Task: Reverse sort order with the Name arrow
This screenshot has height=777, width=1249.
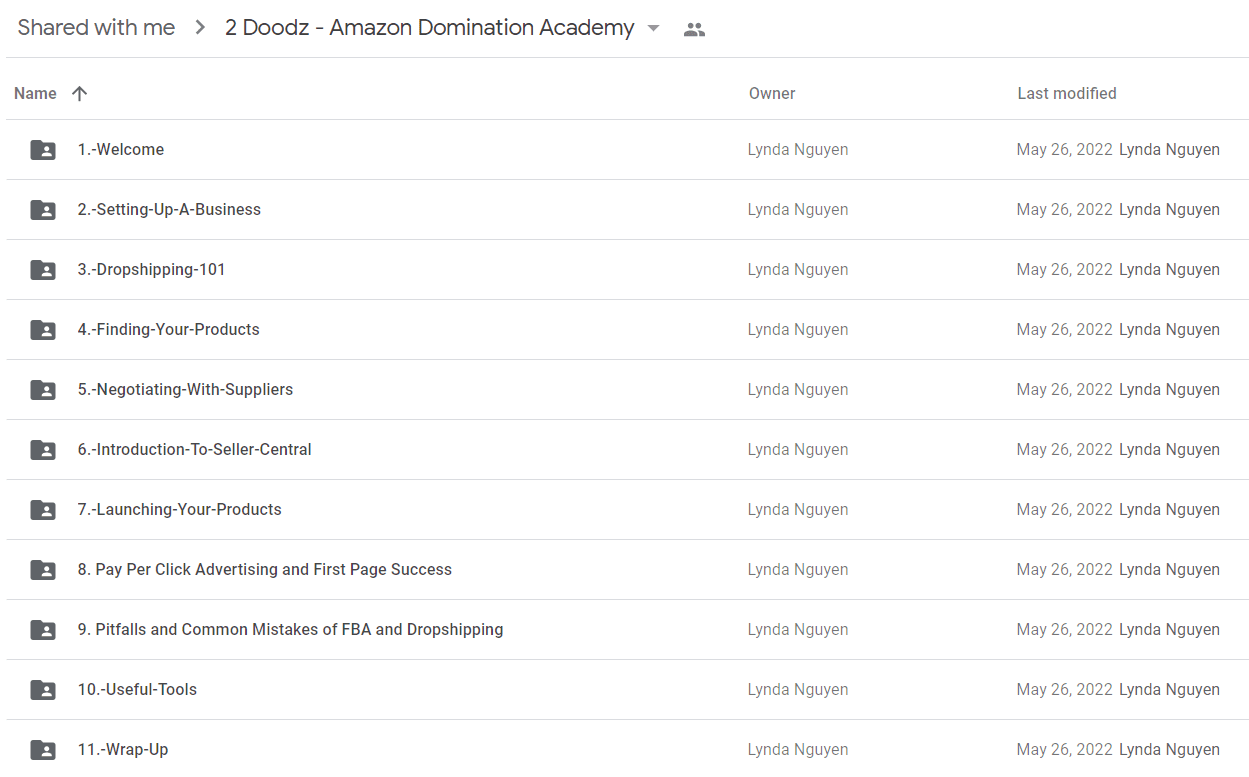Action: (x=80, y=93)
